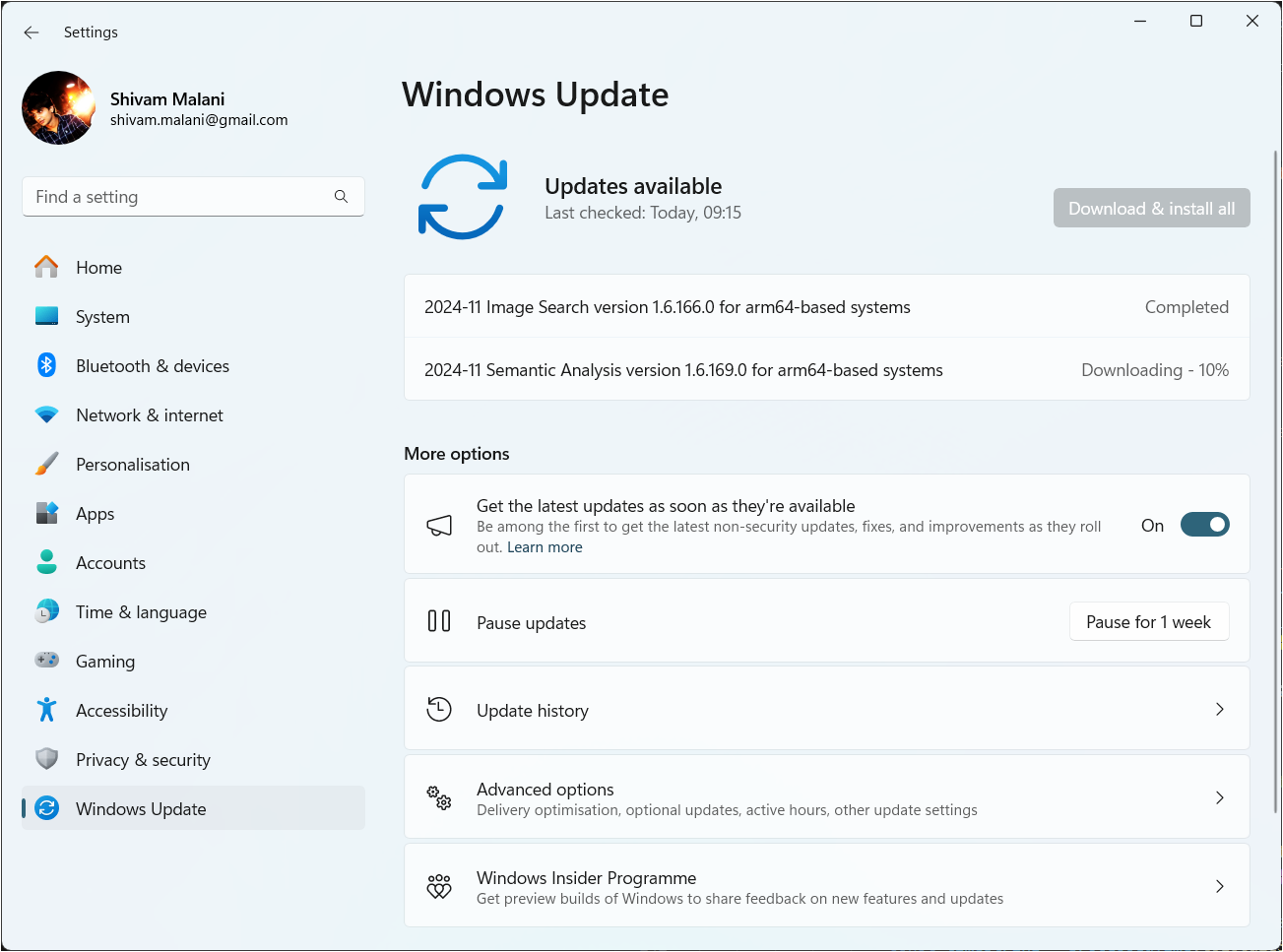This screenshot has height=952, width=1283.
Task: Go to the System settings label
Action: pyautogui.click(x=103, y=317)
